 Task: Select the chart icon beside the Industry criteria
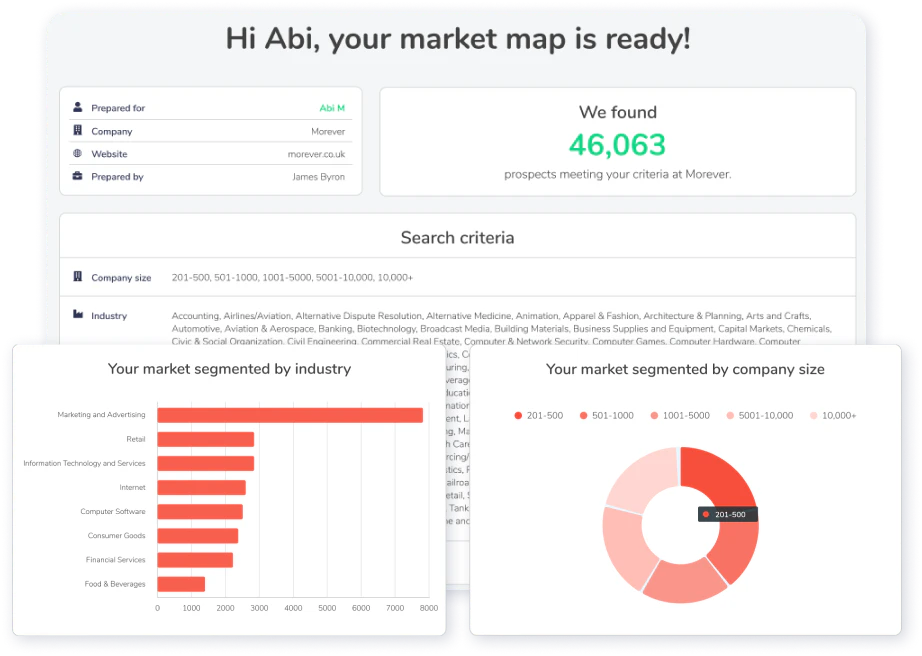pos(77,314)
